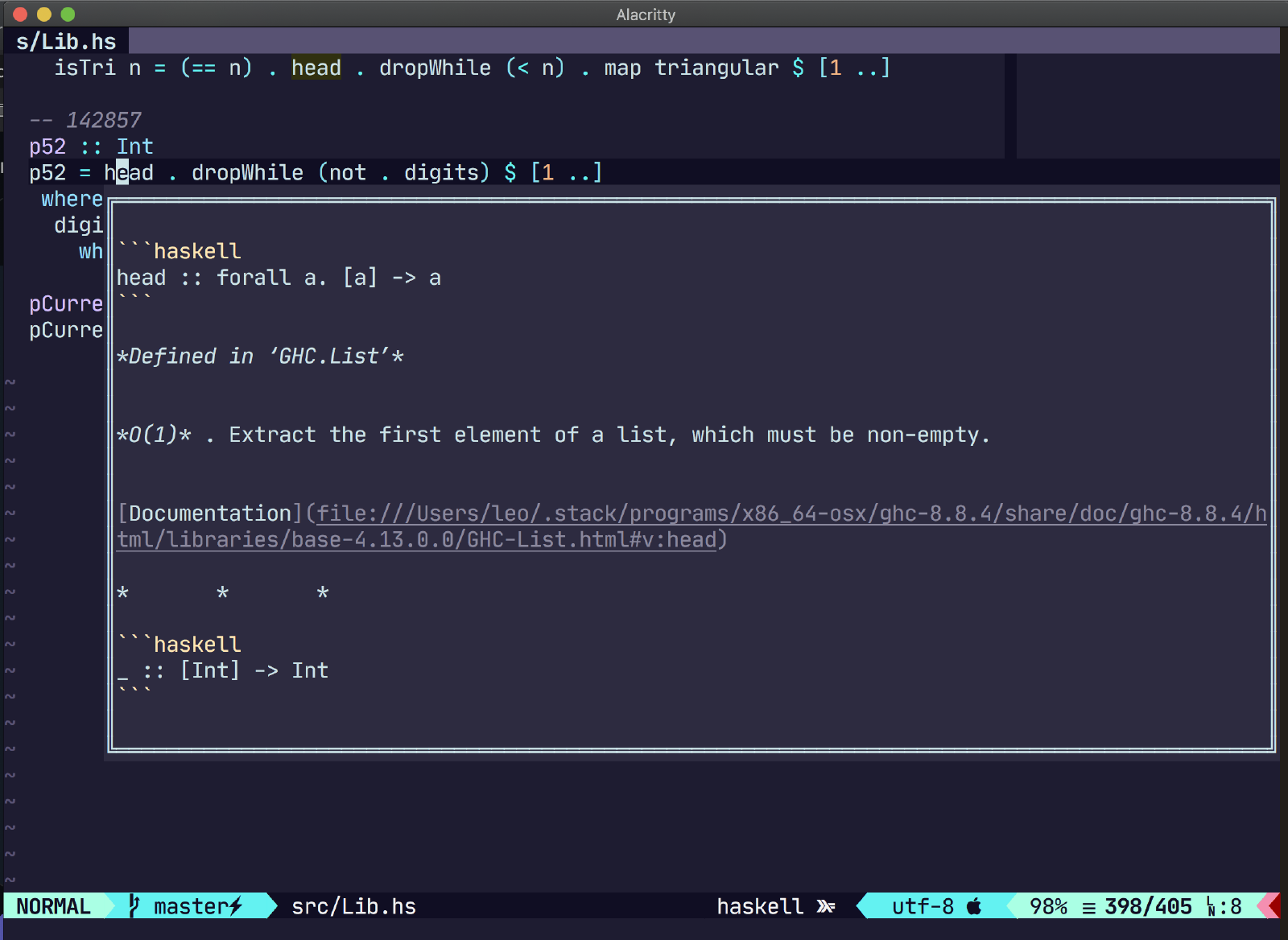1288x940 pixels.
Task: Click the O(1) complexity note in the popup
Action: 154,435
